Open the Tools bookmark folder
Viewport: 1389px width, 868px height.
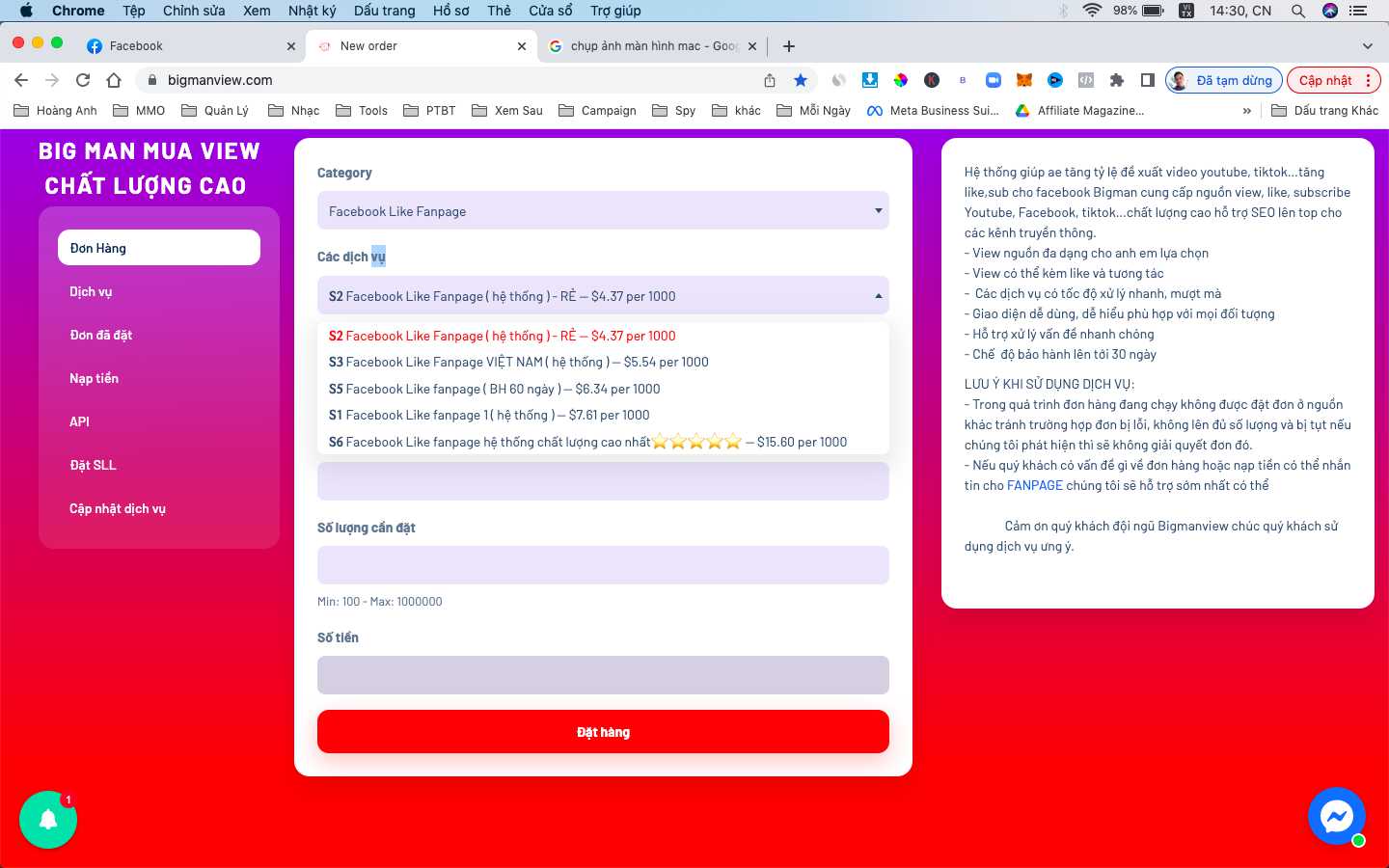[362, 111]
